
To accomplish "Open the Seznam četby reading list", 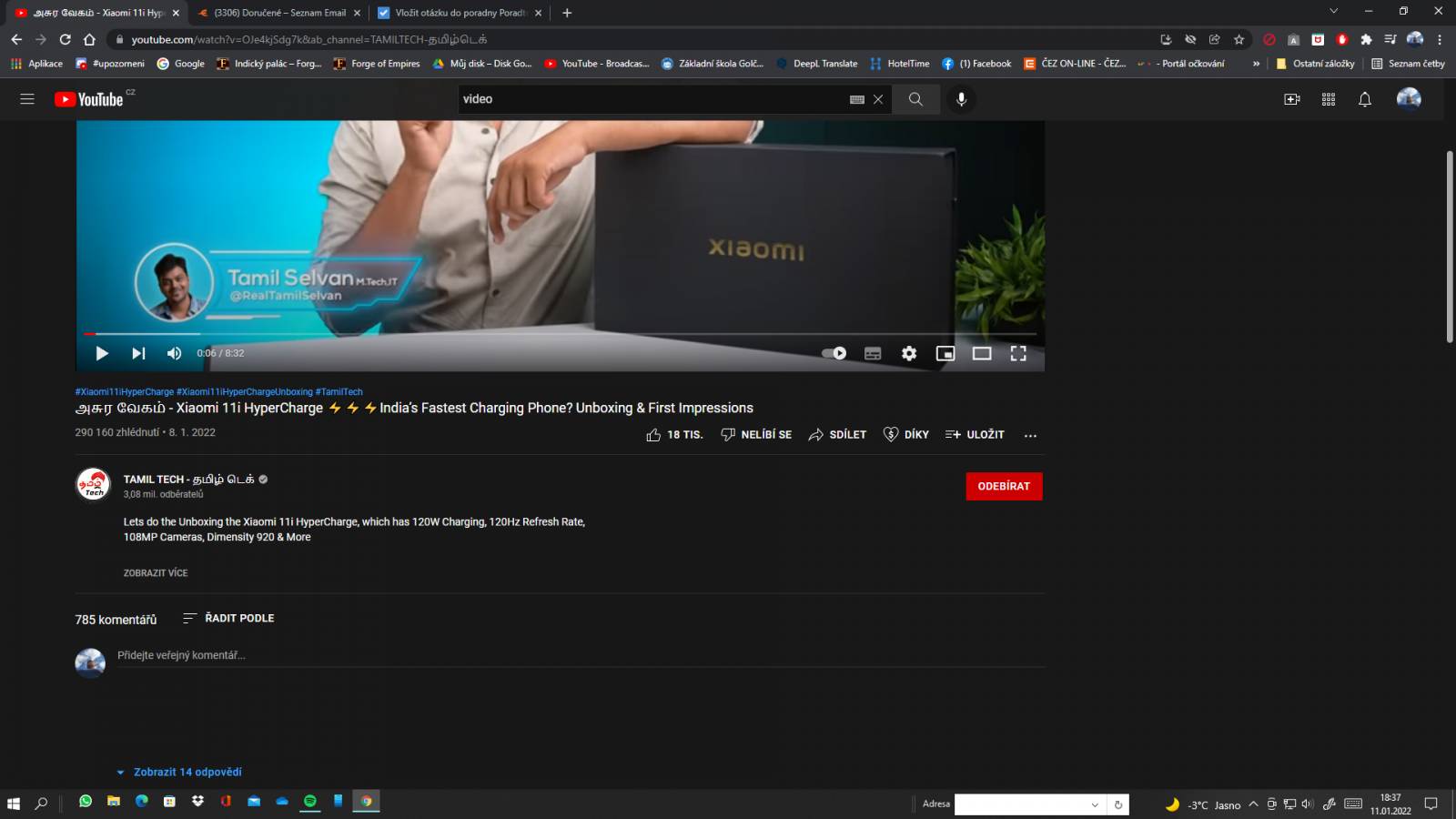I will tap(1408, 64).
